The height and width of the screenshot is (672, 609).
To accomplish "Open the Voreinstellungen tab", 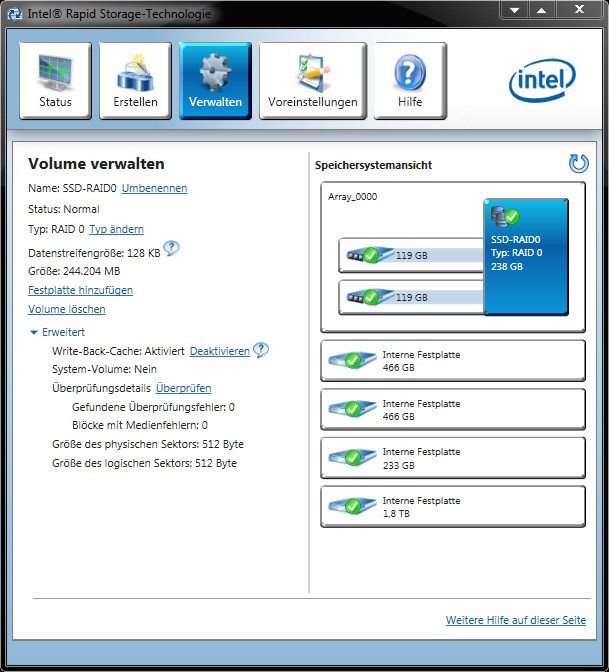I will [313, 81].
